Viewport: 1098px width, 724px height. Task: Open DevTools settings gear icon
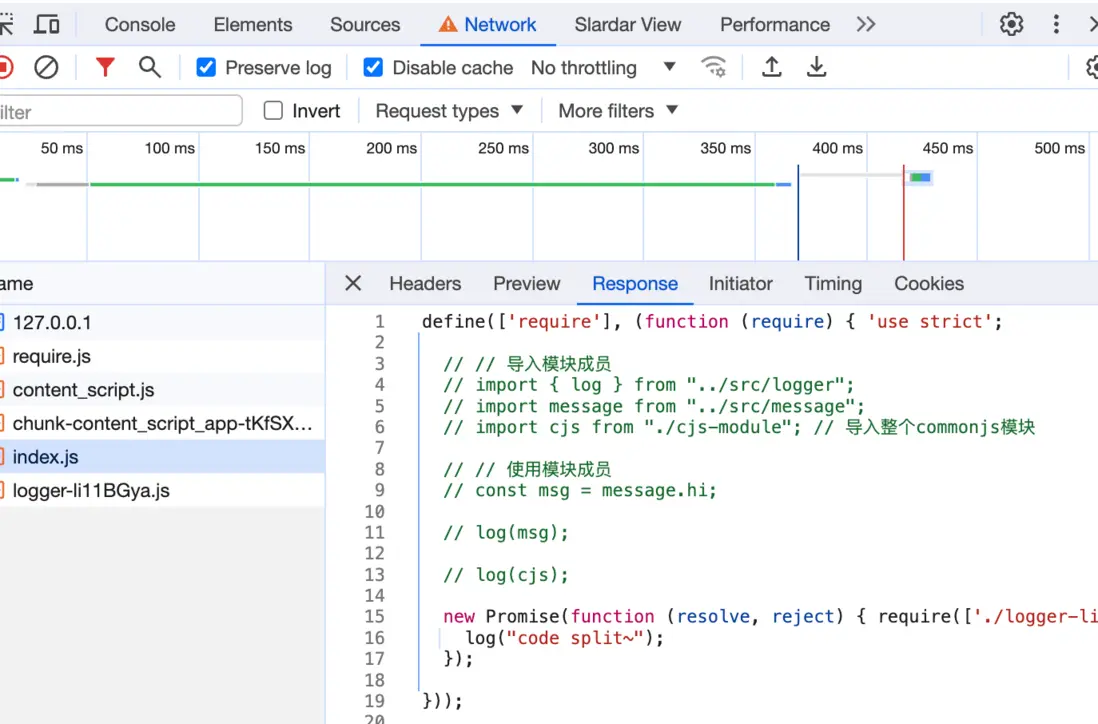click(1012, 24)
